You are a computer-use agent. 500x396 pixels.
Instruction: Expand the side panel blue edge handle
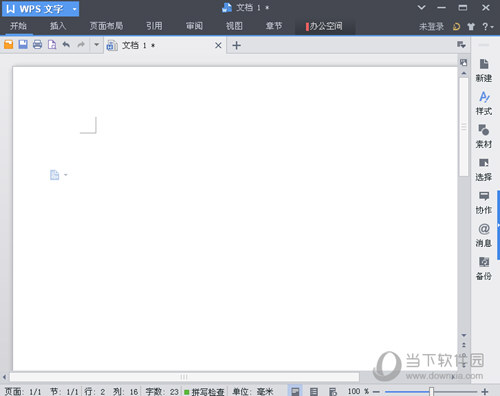click(x=498, y=225)
